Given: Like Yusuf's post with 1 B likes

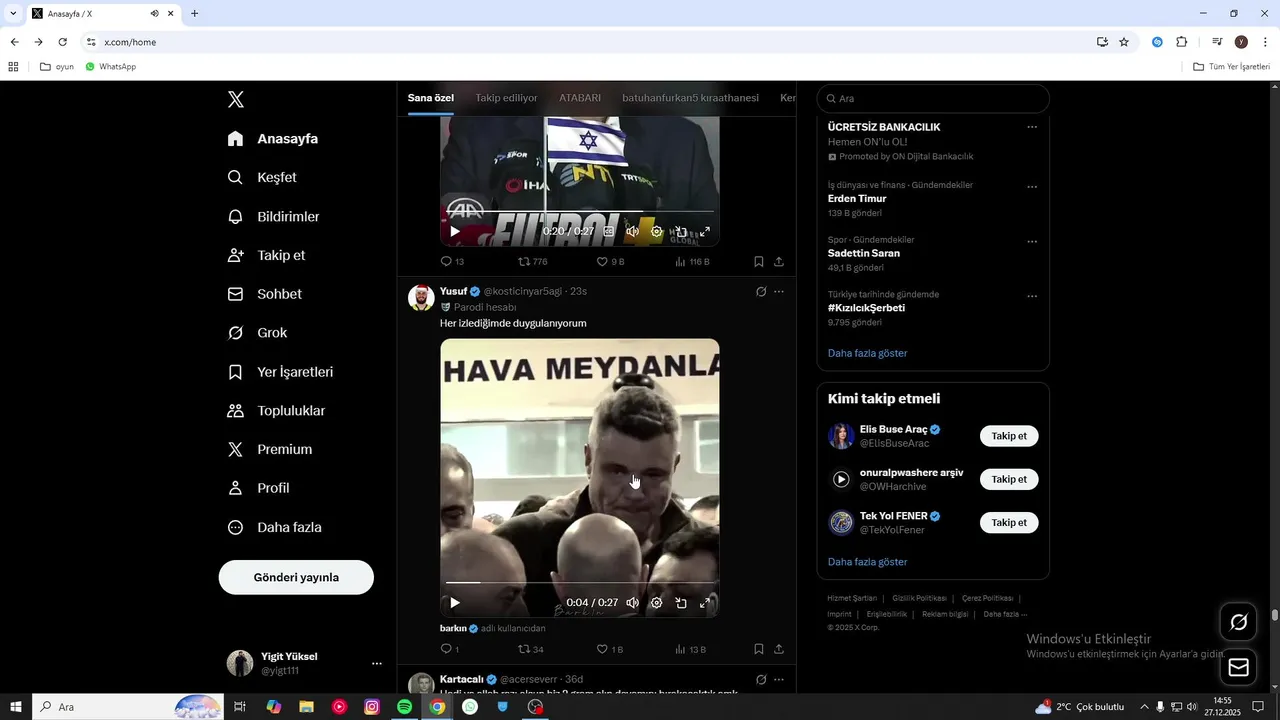Looking at the screenshot, I should [x=609, y=649].
